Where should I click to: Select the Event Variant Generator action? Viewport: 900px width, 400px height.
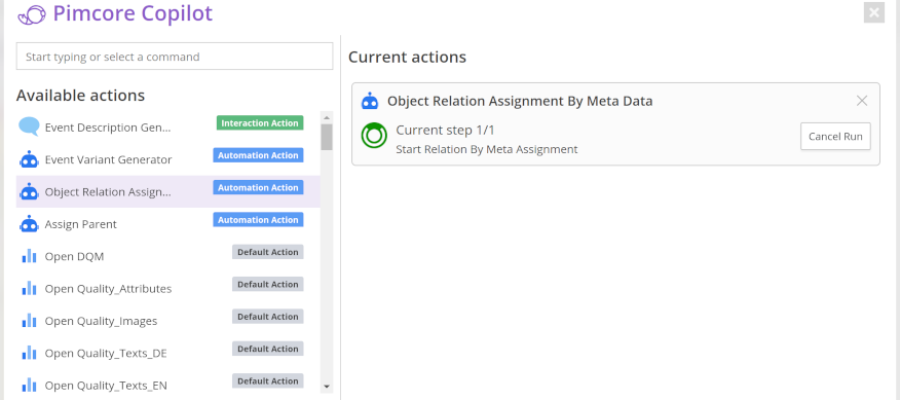(168, 159)
